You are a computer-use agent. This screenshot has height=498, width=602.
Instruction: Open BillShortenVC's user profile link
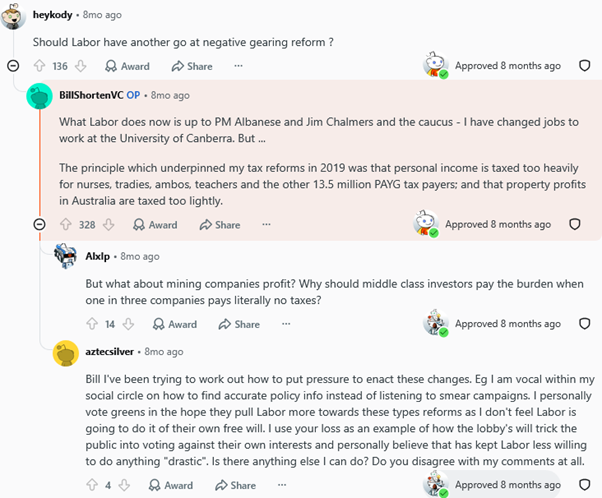(91, 95)
